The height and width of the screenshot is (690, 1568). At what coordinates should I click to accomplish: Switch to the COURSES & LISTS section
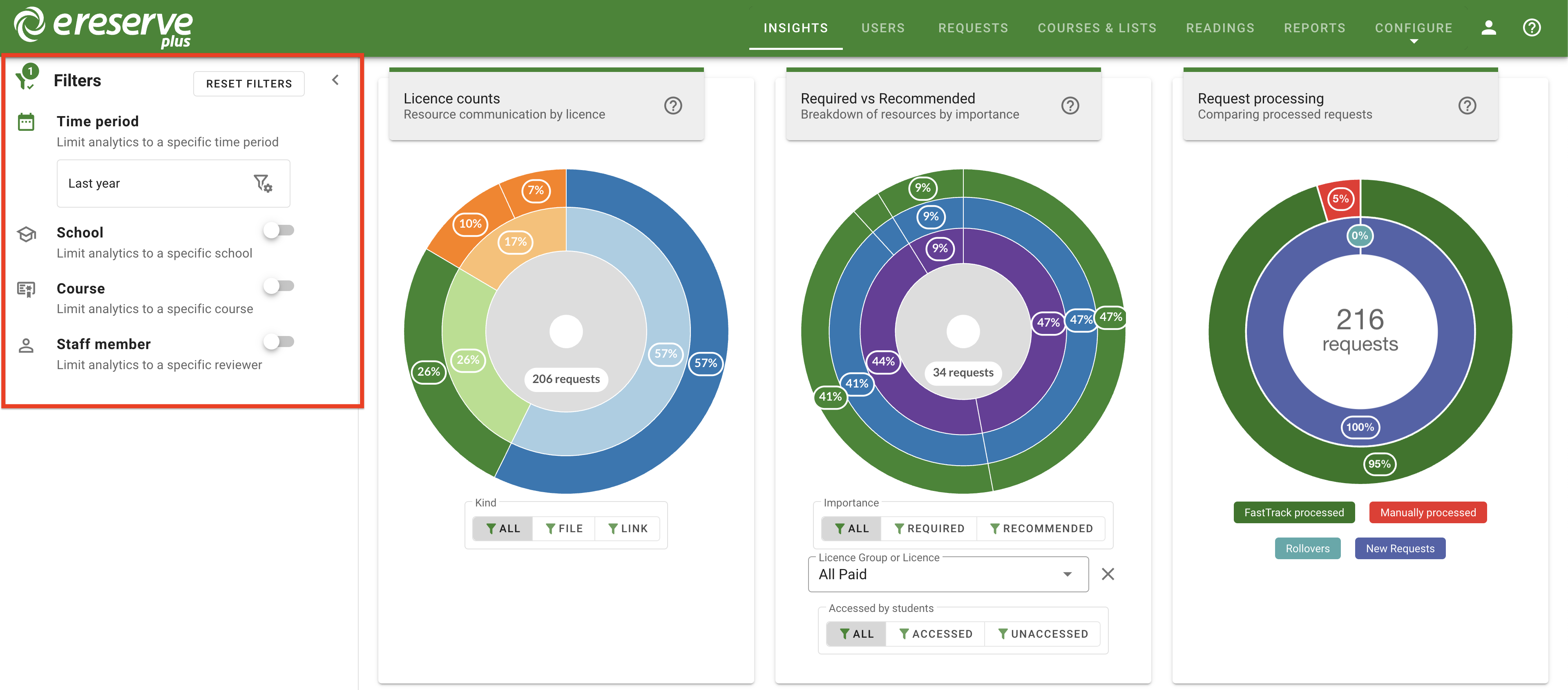tap(1097, 27)
